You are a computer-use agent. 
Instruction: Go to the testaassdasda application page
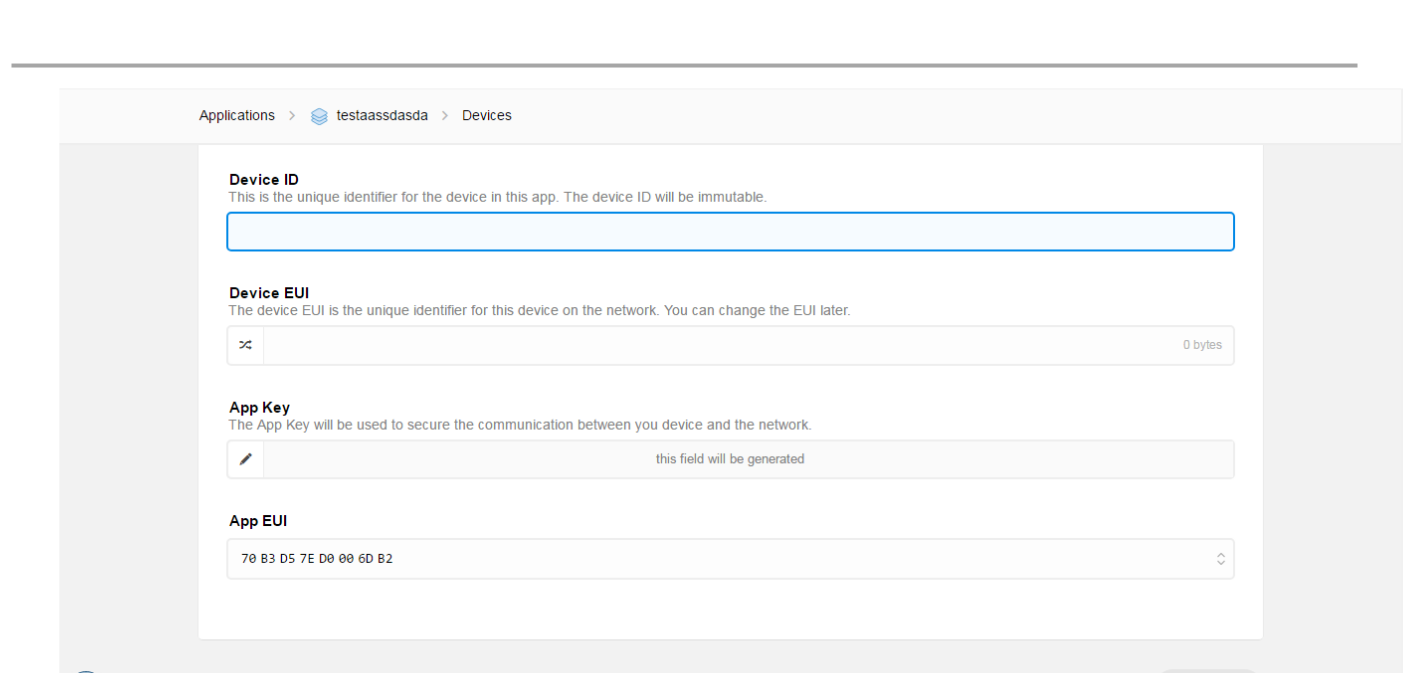(x=382, y=115)
